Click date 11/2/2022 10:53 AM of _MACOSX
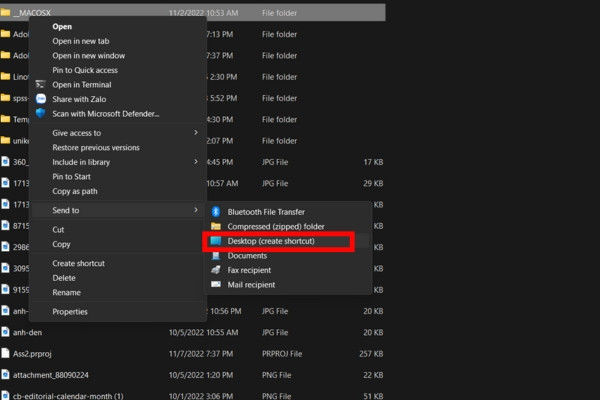Viewport: 600px width, 400px height. click(x=204, y=13)
